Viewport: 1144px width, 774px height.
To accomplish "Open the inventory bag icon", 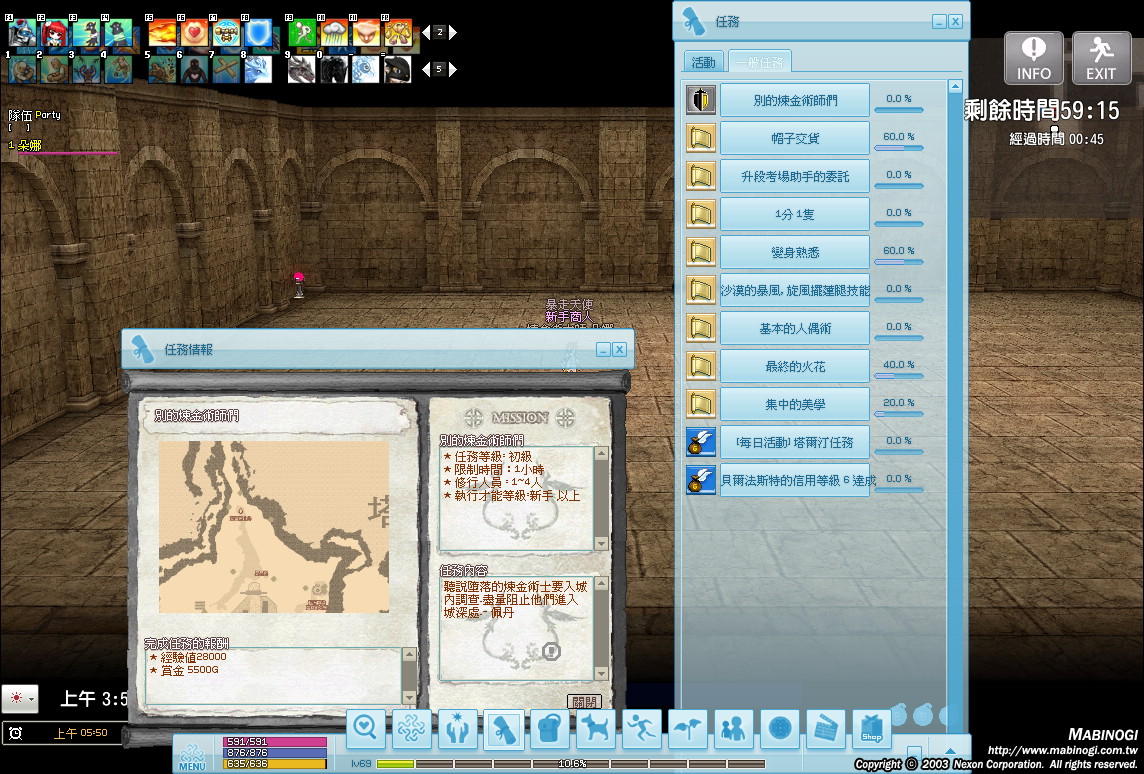I will [549, 728].
